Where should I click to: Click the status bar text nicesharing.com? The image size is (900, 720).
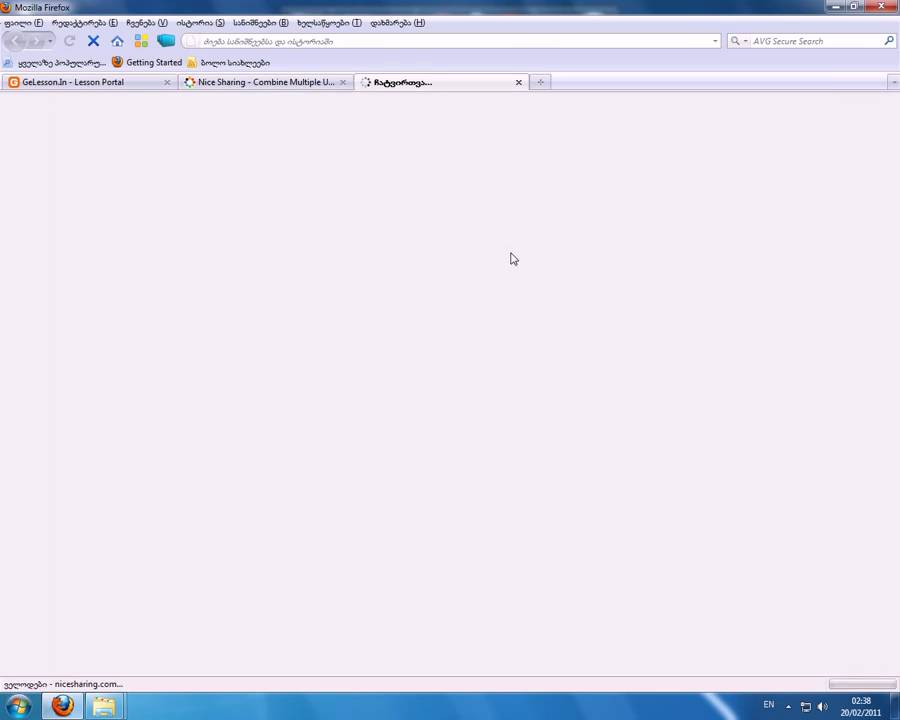point(63,684)
